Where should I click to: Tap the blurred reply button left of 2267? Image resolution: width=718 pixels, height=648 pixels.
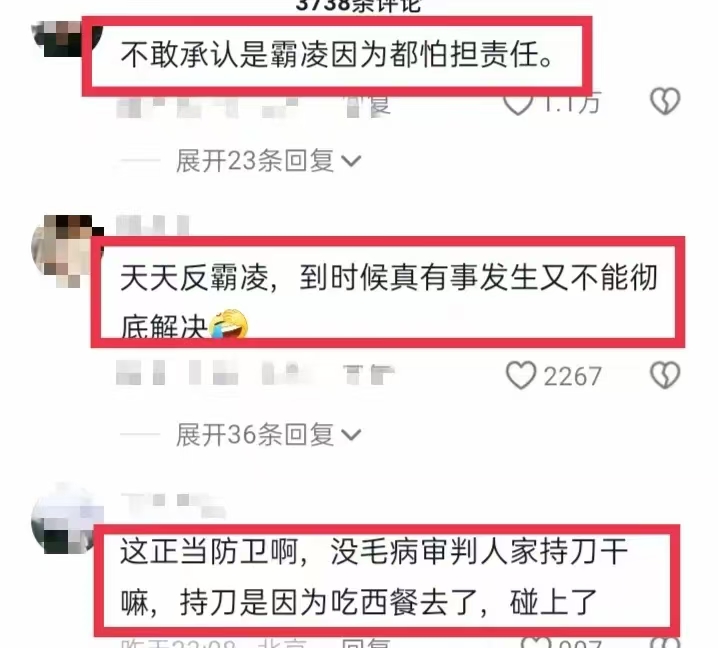(x=369, y=375)
